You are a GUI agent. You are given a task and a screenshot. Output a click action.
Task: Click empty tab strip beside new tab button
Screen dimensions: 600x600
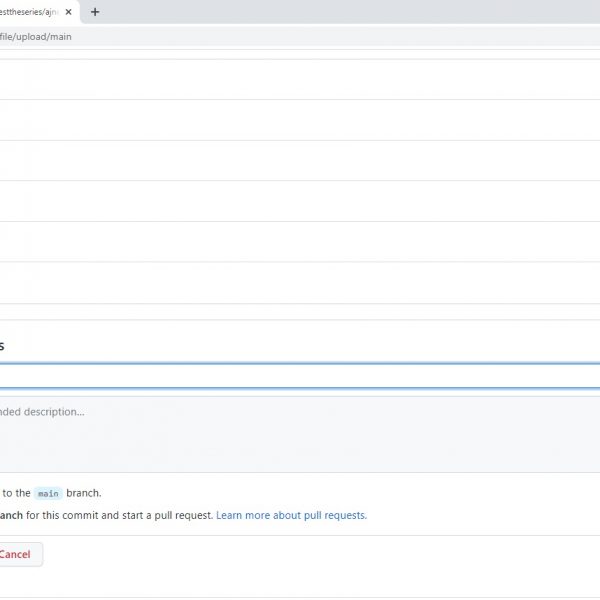(x=350, y=12)
